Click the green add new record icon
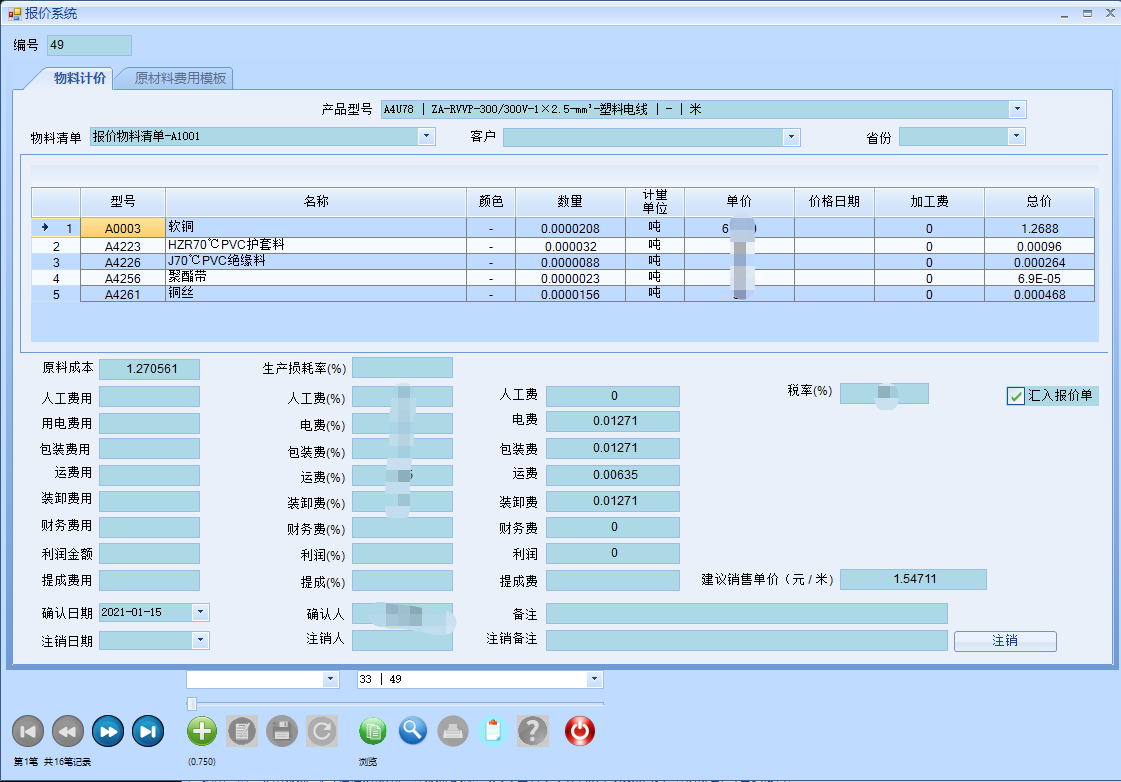 [202, 731]
